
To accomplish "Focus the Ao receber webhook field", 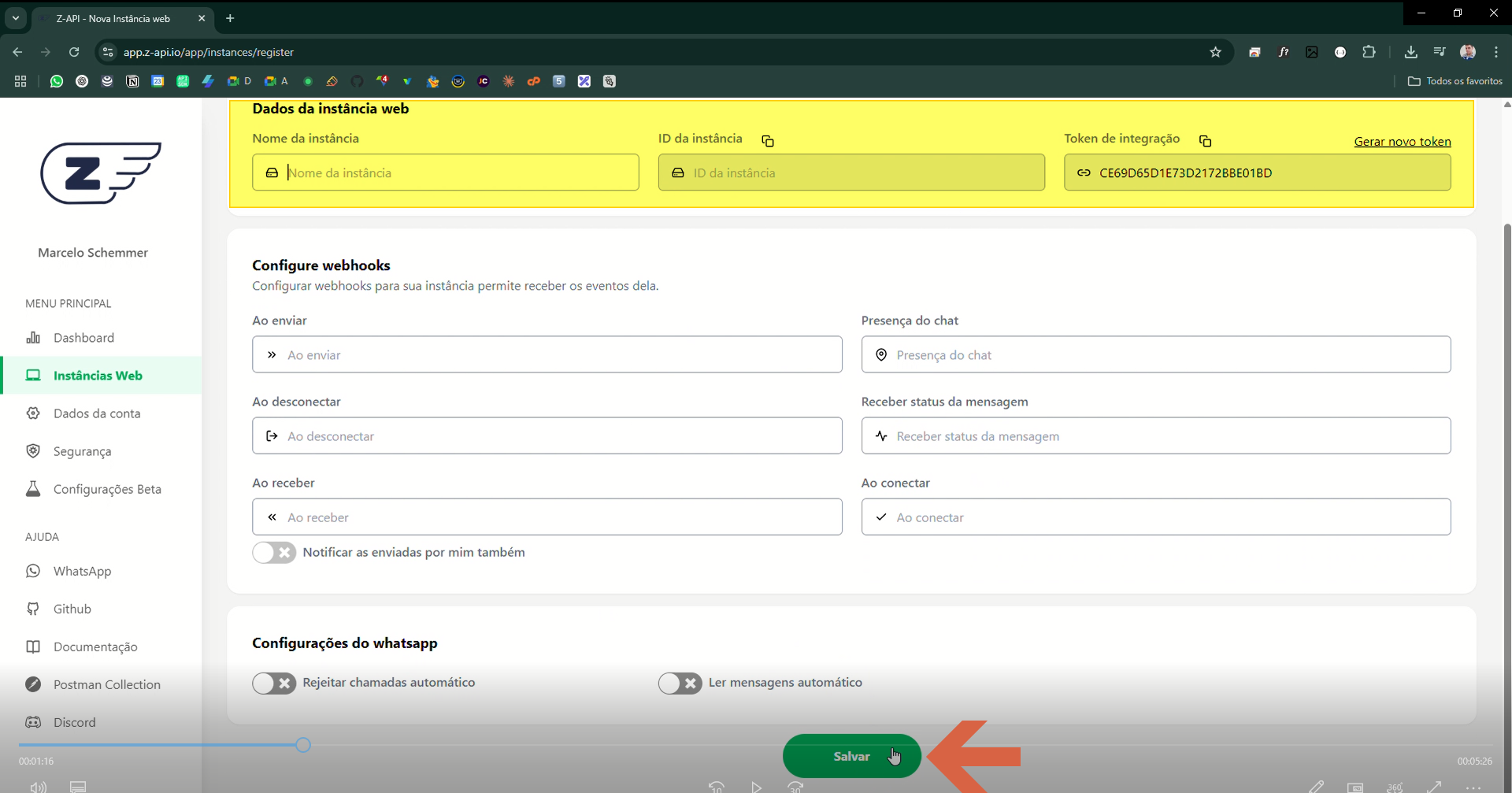I will (x=547, y=517).
